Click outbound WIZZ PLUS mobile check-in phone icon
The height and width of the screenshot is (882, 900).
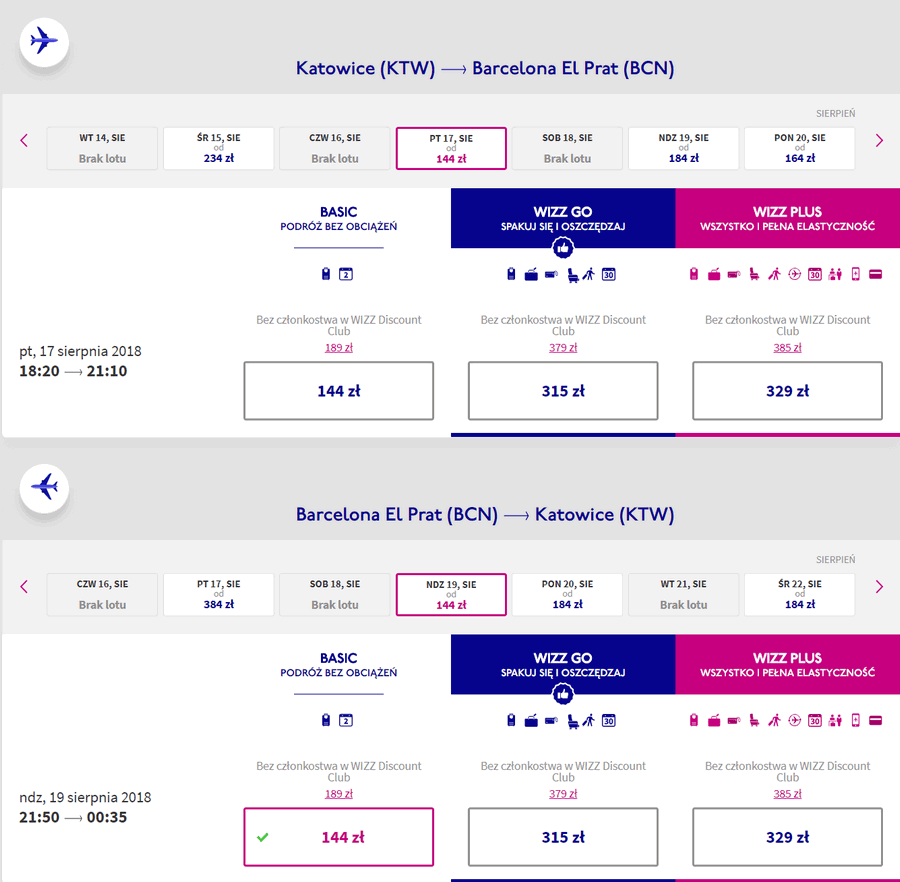(856, 274)
